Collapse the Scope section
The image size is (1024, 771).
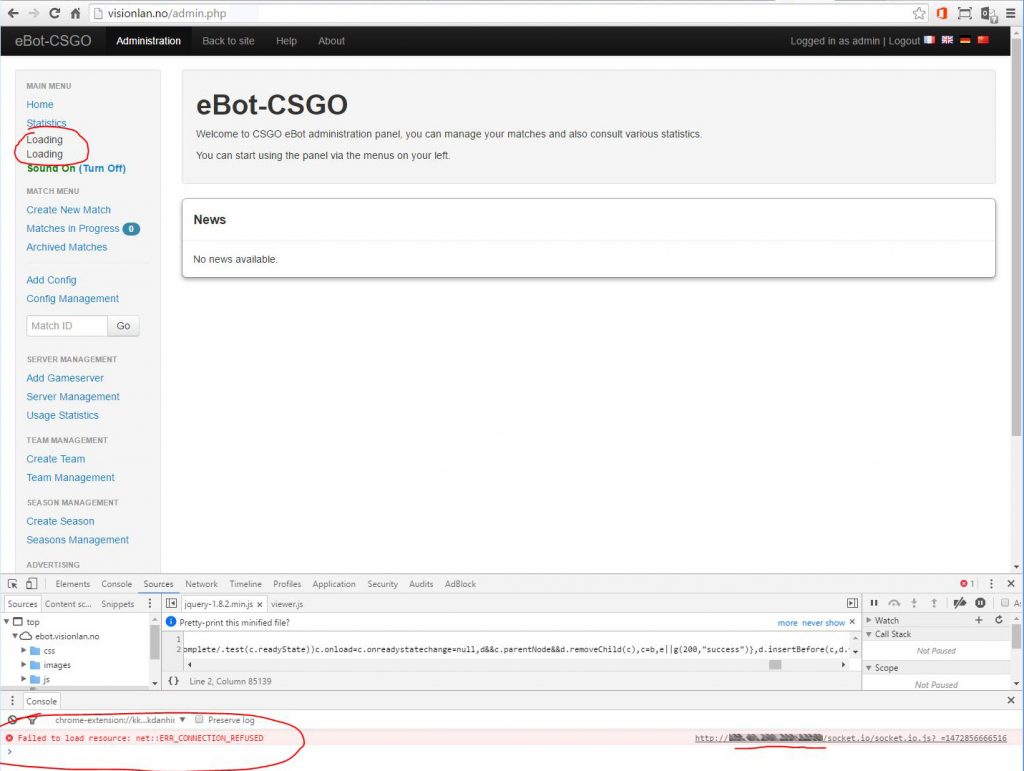coord(869,668)
